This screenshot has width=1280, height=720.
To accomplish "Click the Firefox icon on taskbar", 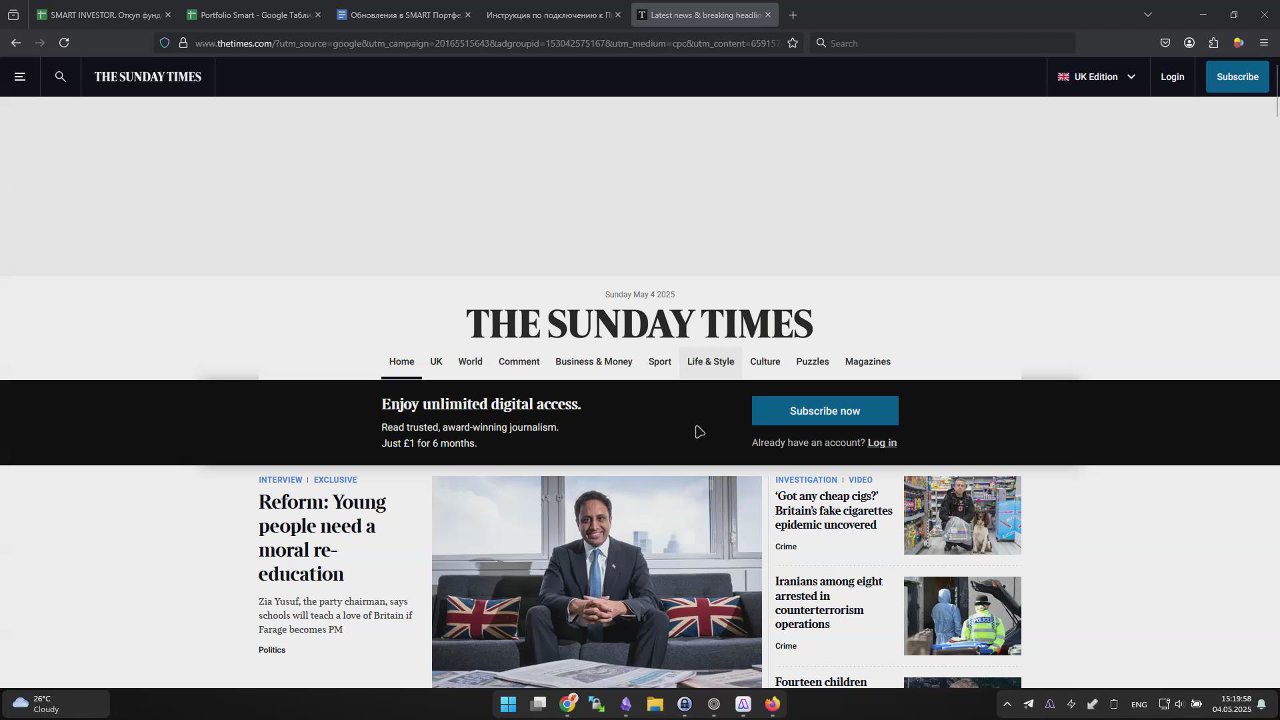I will coord(772,704).
